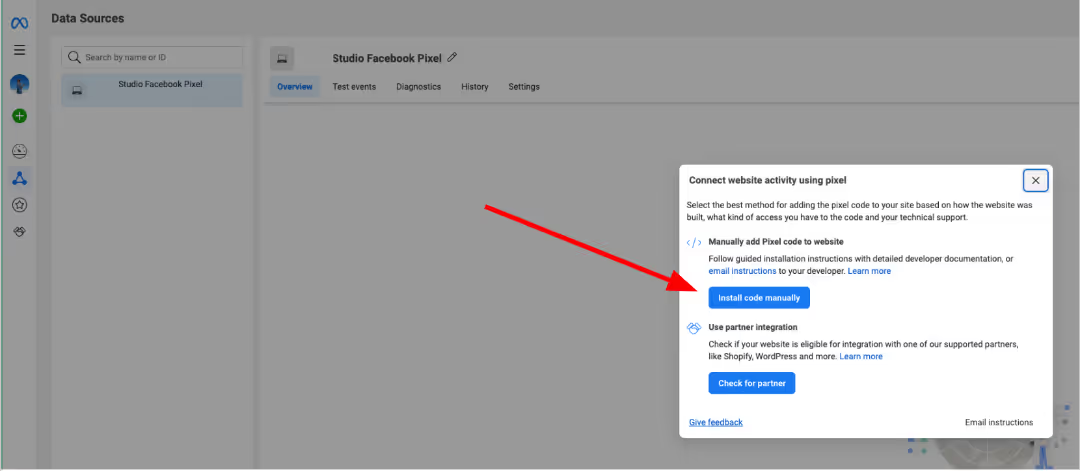Open the hamburger menu in sidebar
Image resolution: width=1080 pixels, height=471 pixels.
coord(19,50)
